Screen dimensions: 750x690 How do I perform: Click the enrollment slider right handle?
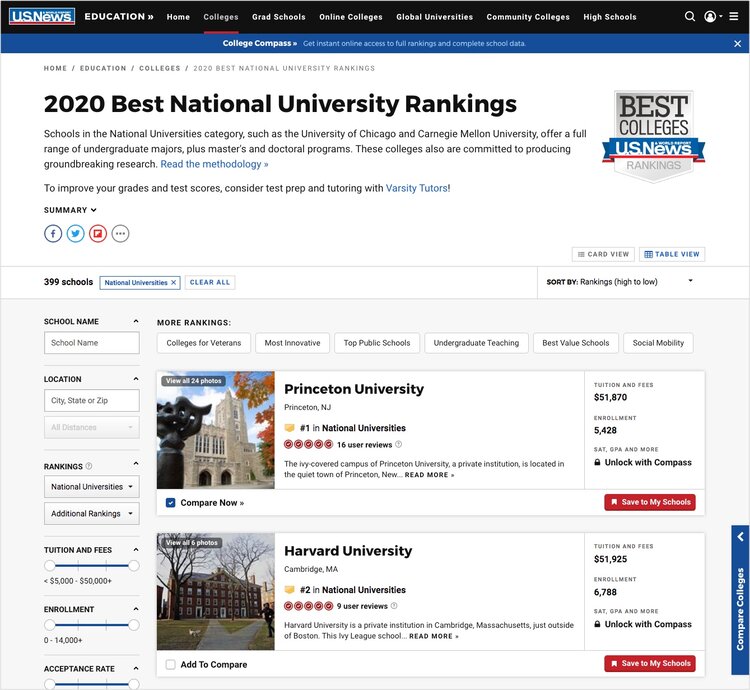(134, 625)
